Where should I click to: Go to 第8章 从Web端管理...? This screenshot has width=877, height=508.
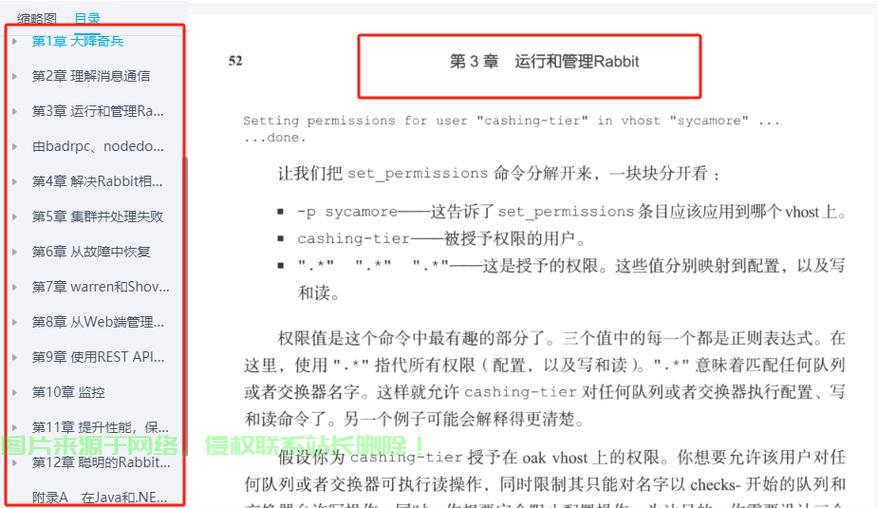coord(98,322)
